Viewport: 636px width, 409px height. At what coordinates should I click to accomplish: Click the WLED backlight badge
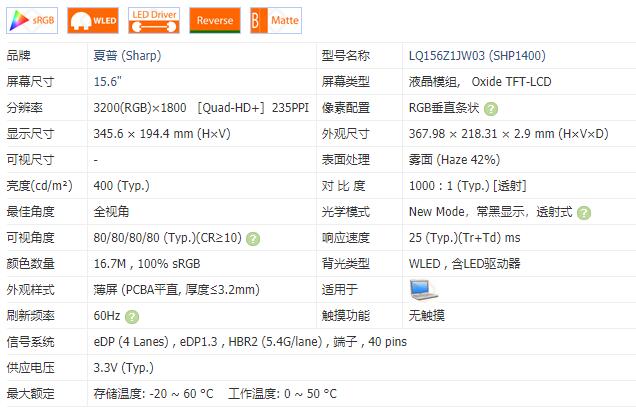point(93,20)
